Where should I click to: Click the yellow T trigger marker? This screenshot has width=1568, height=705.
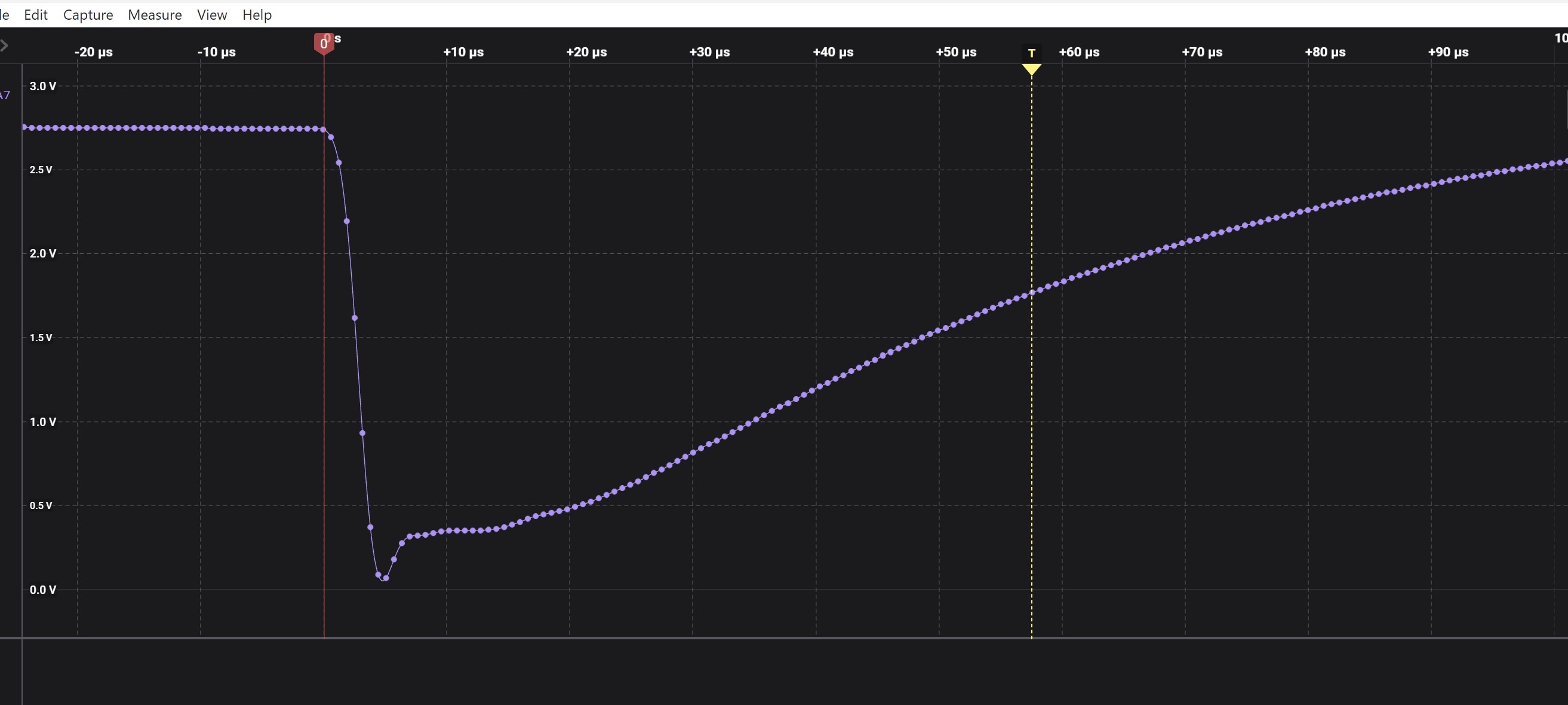coord(1031,53)
